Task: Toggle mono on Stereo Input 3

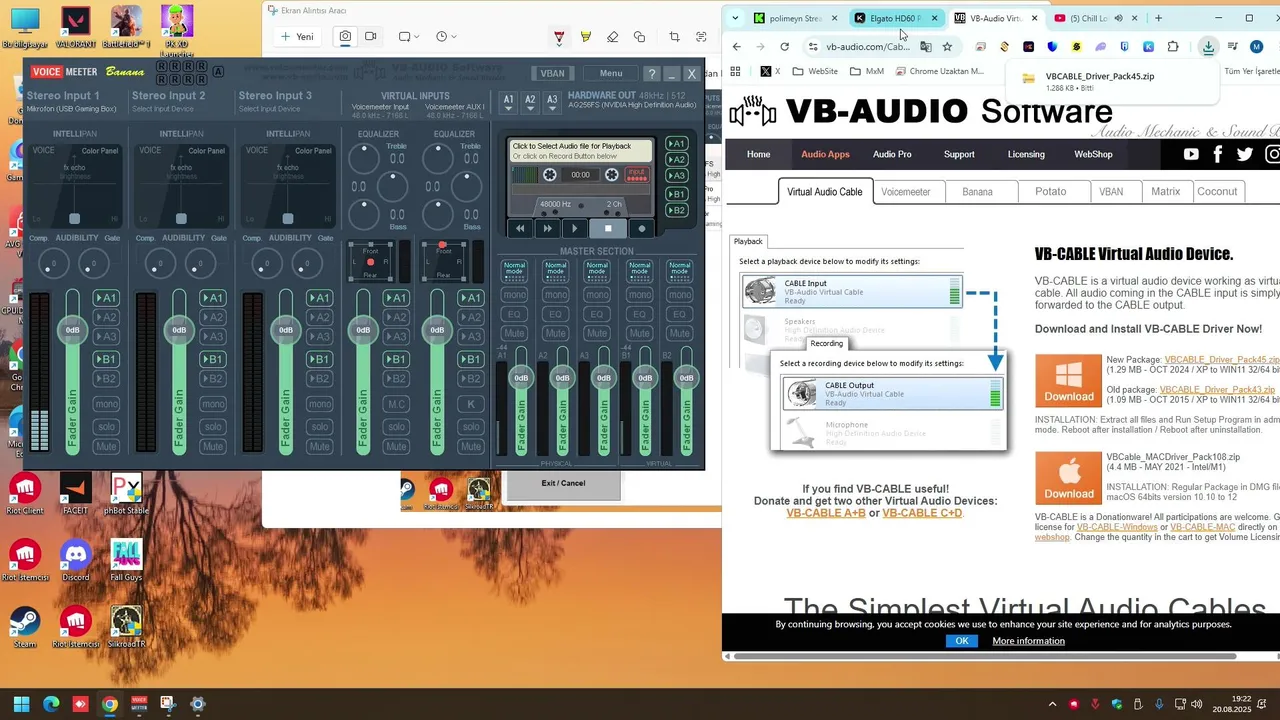Action: pos(320,404)
